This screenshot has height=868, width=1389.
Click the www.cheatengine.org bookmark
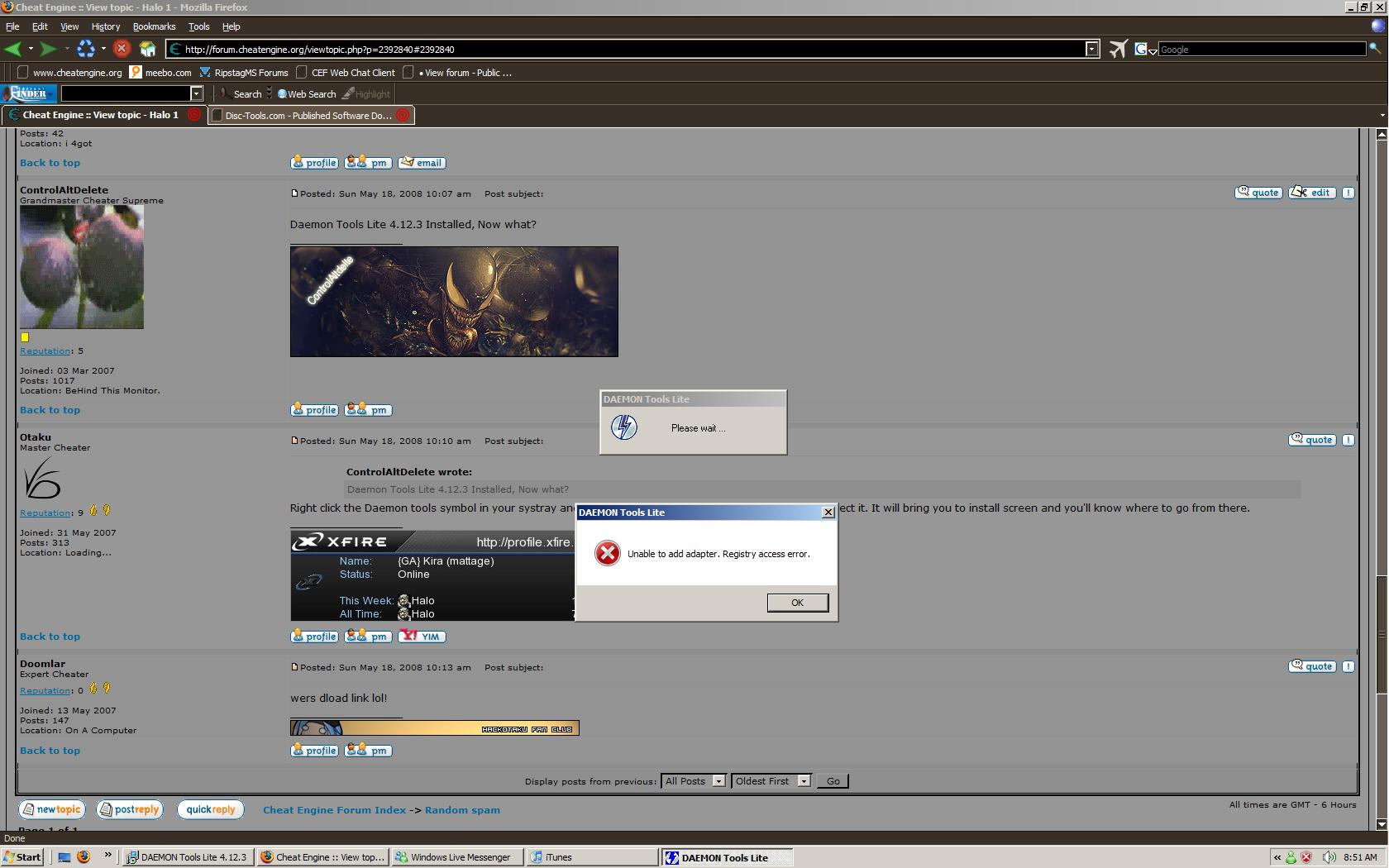click(x=70, y=73)
